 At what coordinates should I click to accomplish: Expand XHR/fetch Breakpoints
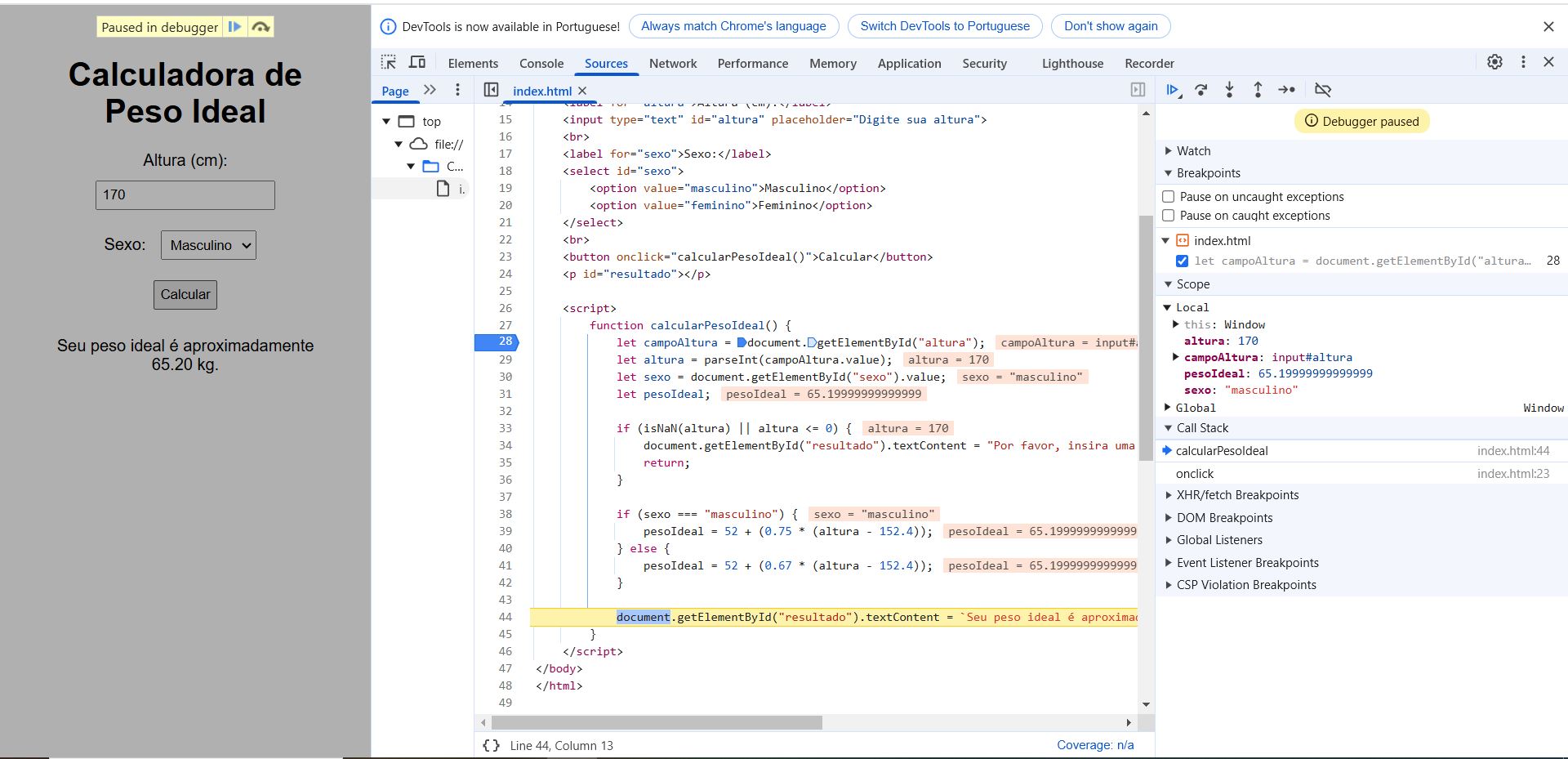1169,495
